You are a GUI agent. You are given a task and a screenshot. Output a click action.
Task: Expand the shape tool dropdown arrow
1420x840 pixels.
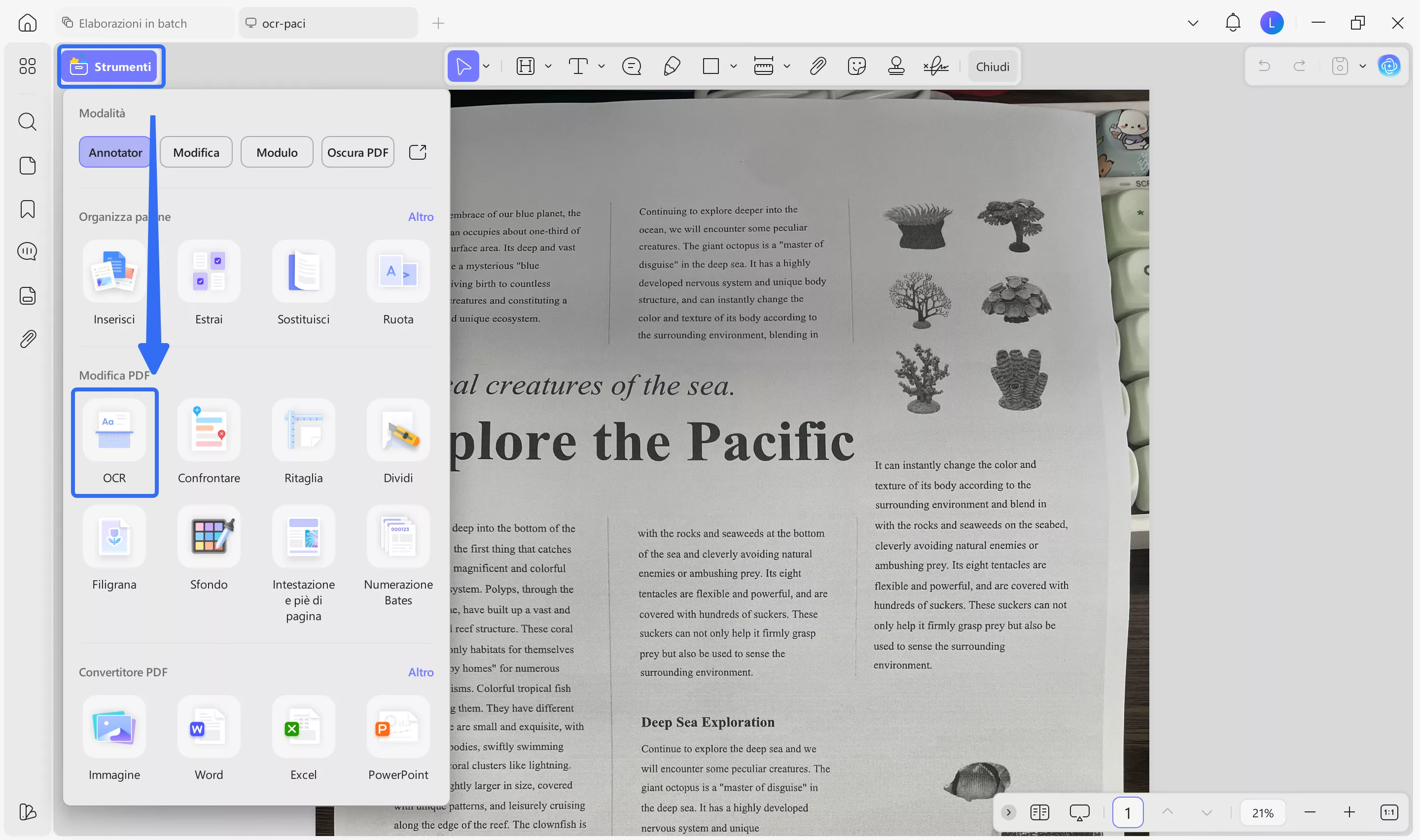click(734, 66)
